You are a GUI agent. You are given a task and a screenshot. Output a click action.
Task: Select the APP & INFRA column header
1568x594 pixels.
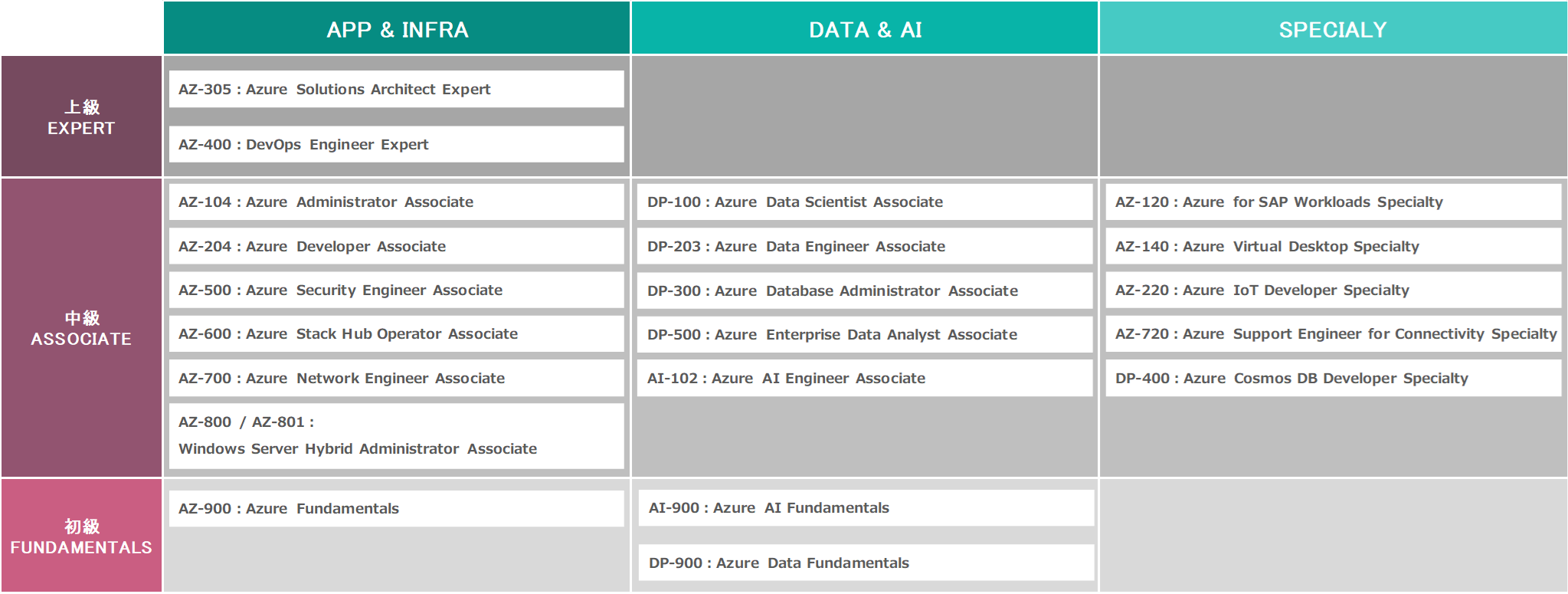397,29
